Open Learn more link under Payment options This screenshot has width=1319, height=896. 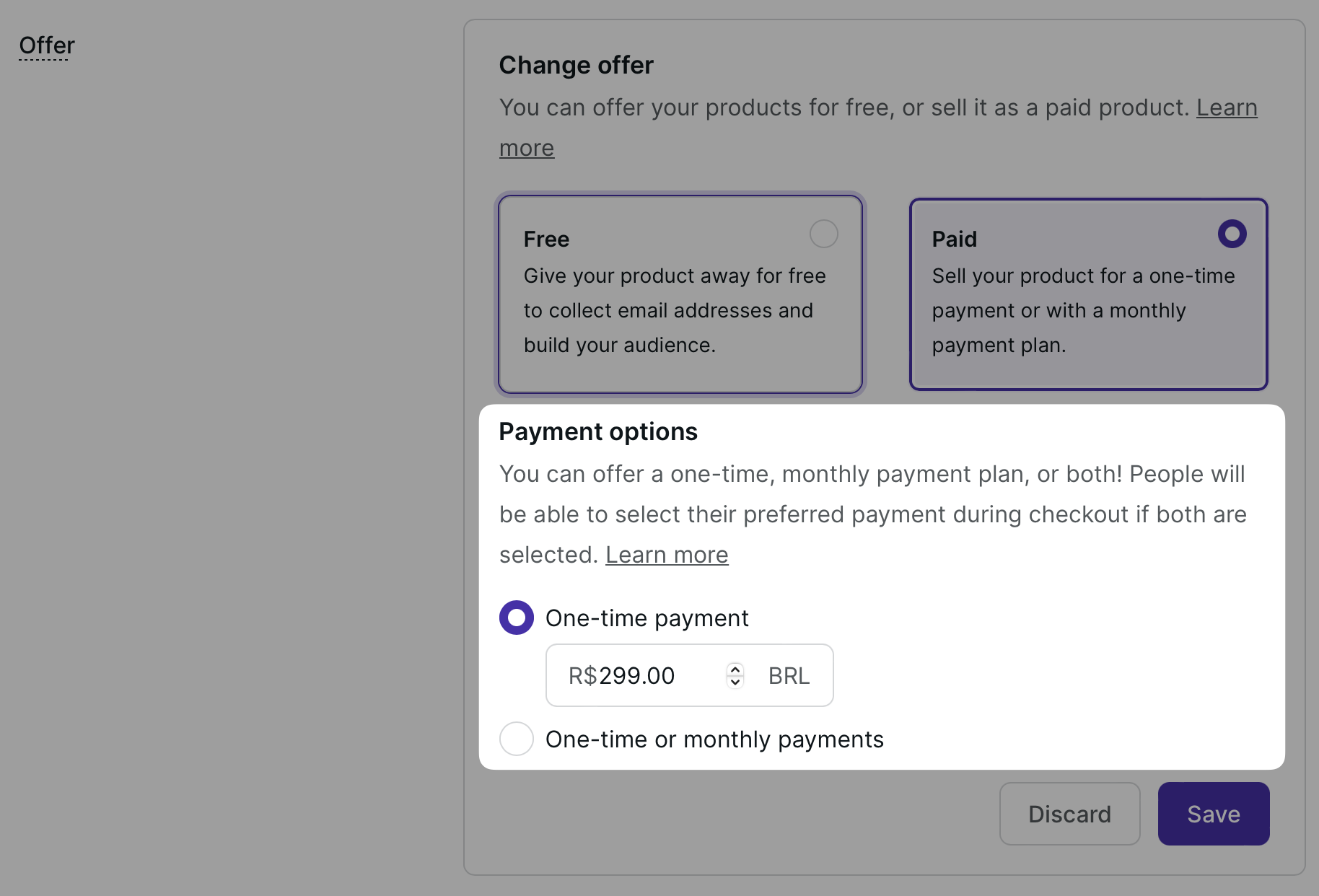(667, 555)
